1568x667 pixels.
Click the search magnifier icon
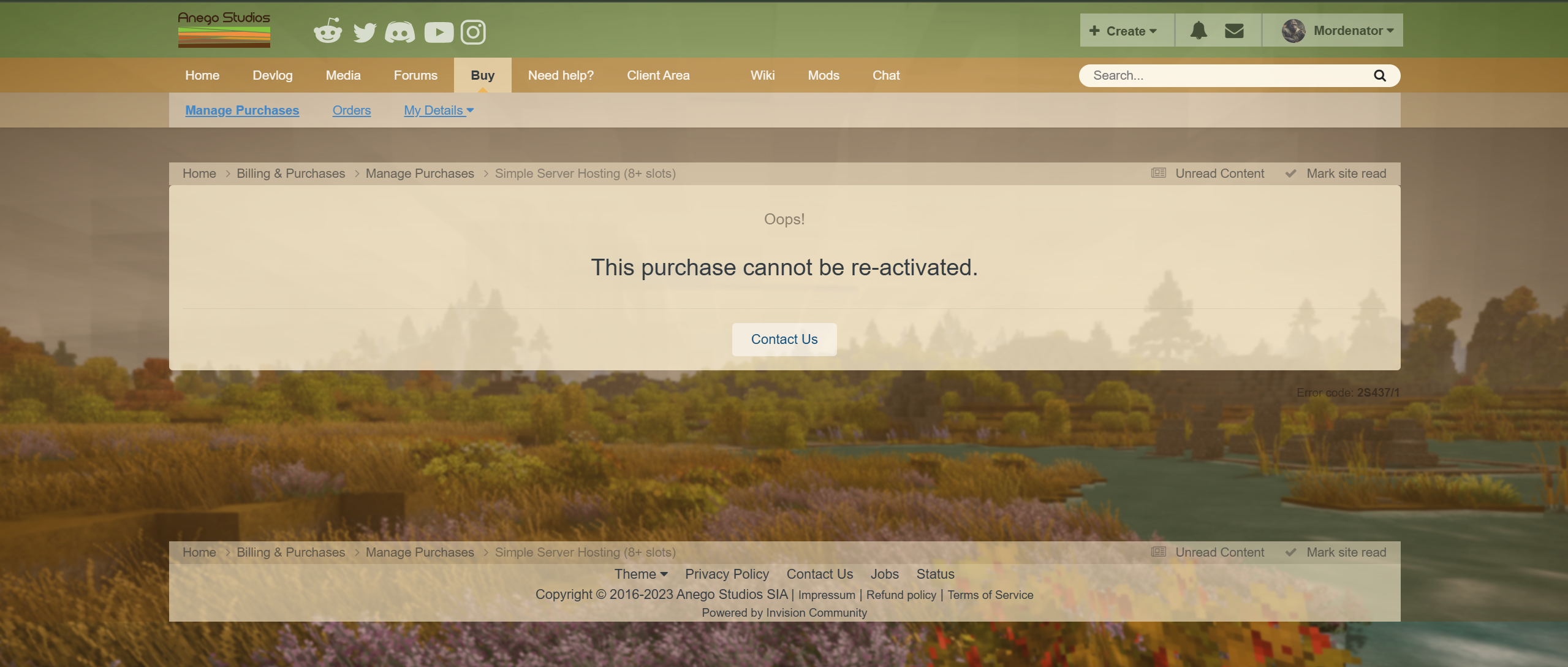1379,75
